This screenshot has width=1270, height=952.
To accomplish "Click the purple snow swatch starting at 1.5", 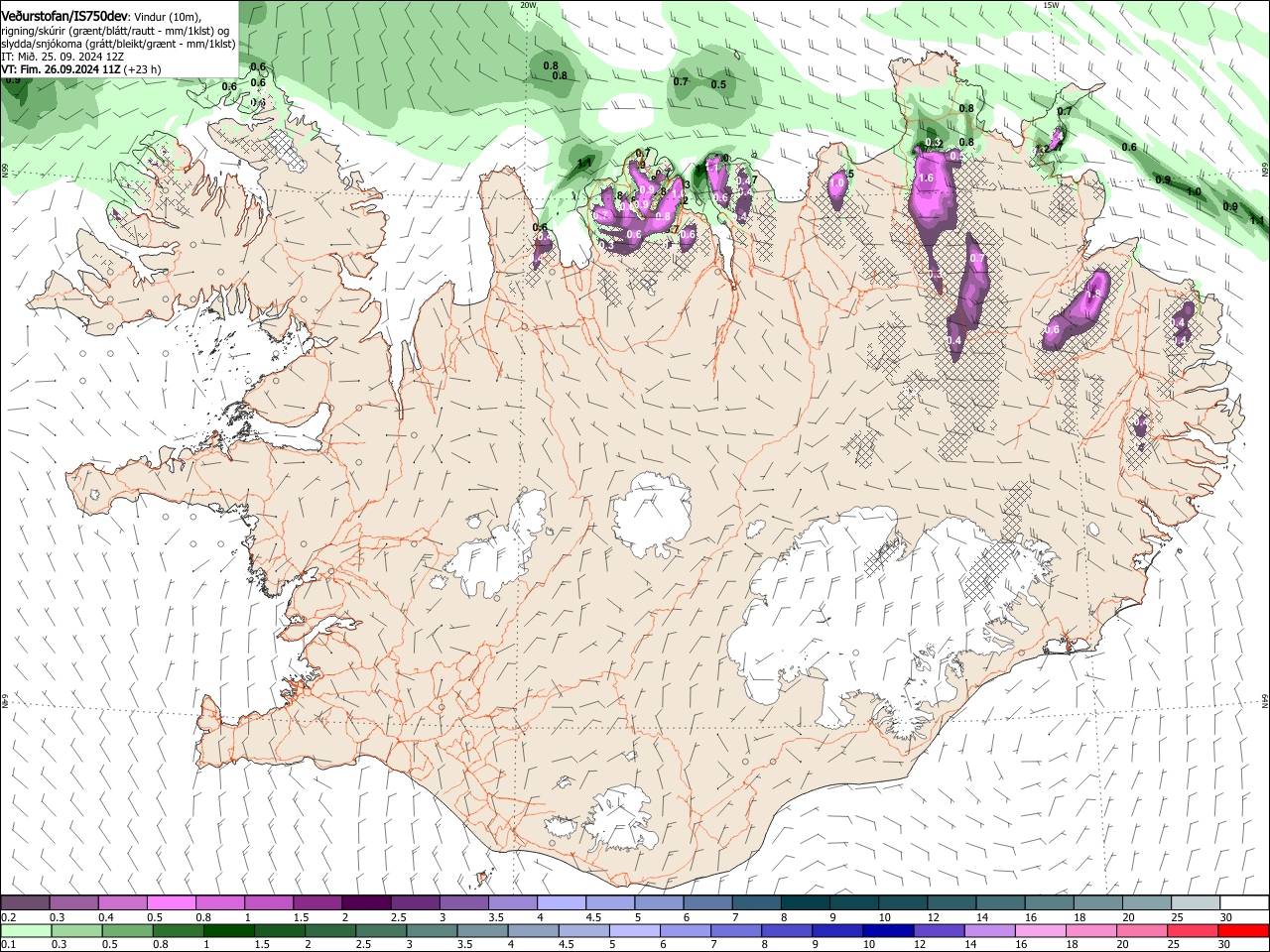I will (x=317, y=902).
